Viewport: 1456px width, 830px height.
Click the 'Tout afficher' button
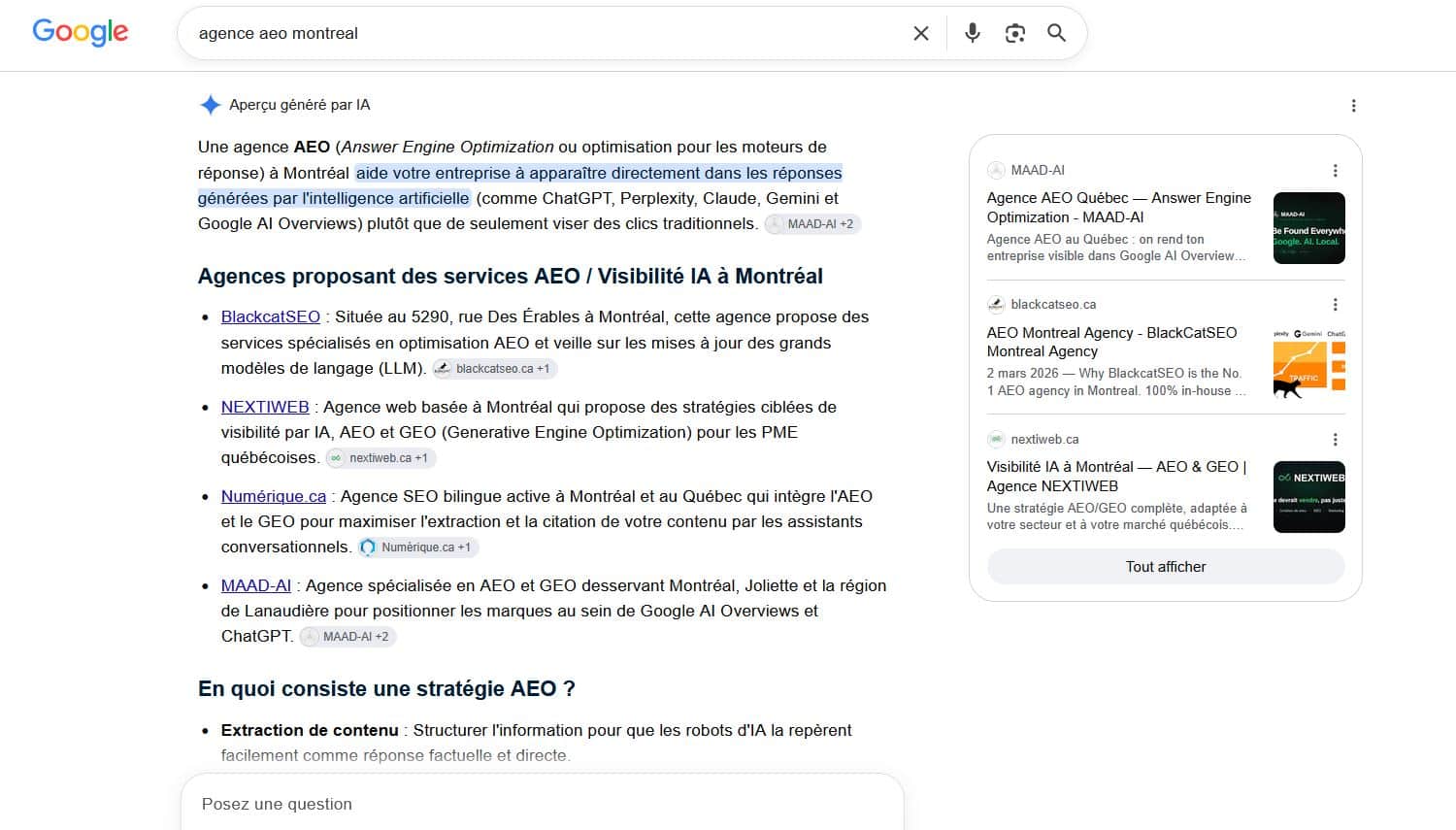click(x=1166, y=567)
